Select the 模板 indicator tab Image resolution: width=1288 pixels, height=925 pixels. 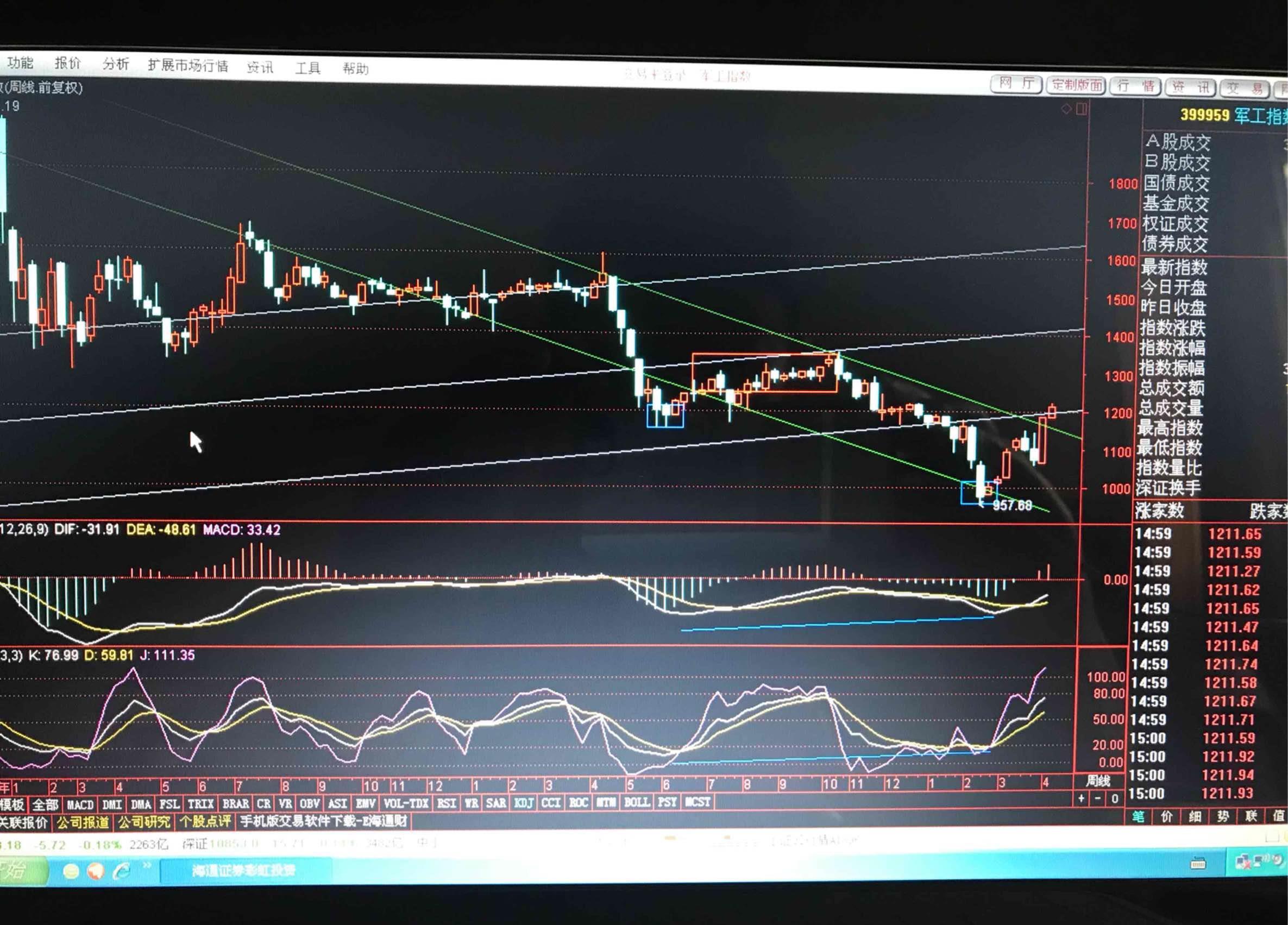(x=12, y=804)
